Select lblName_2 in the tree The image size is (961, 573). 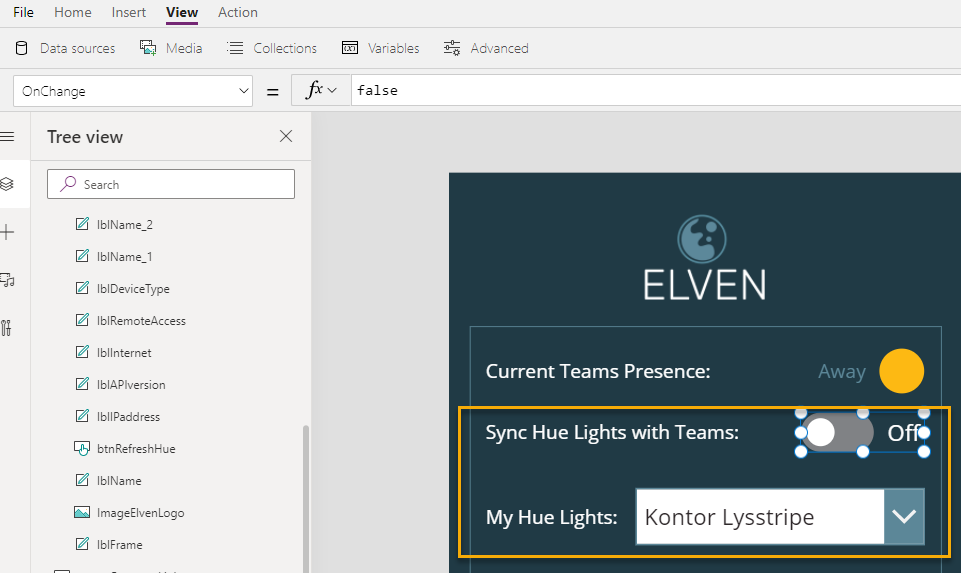tap(124, 225)
